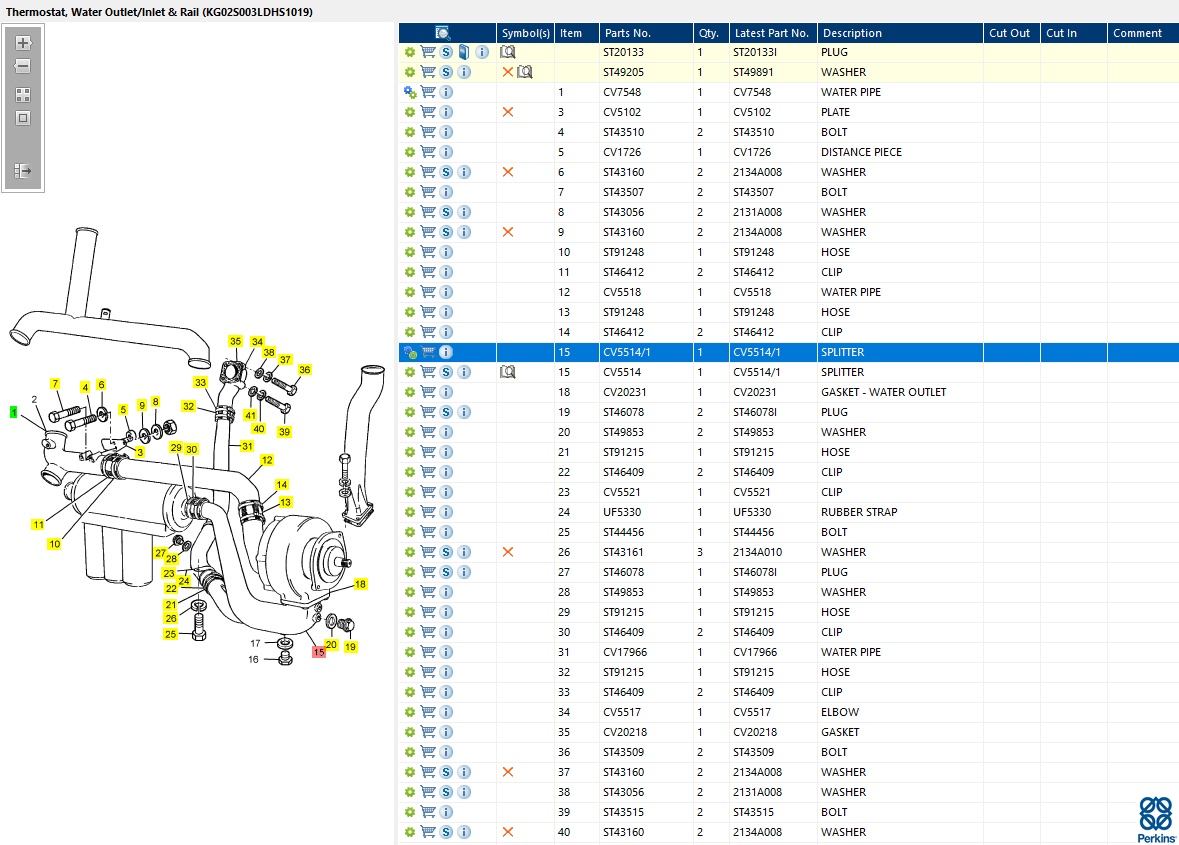Click latest part number 2134A010
The image size is (1179, 845).
757,552
